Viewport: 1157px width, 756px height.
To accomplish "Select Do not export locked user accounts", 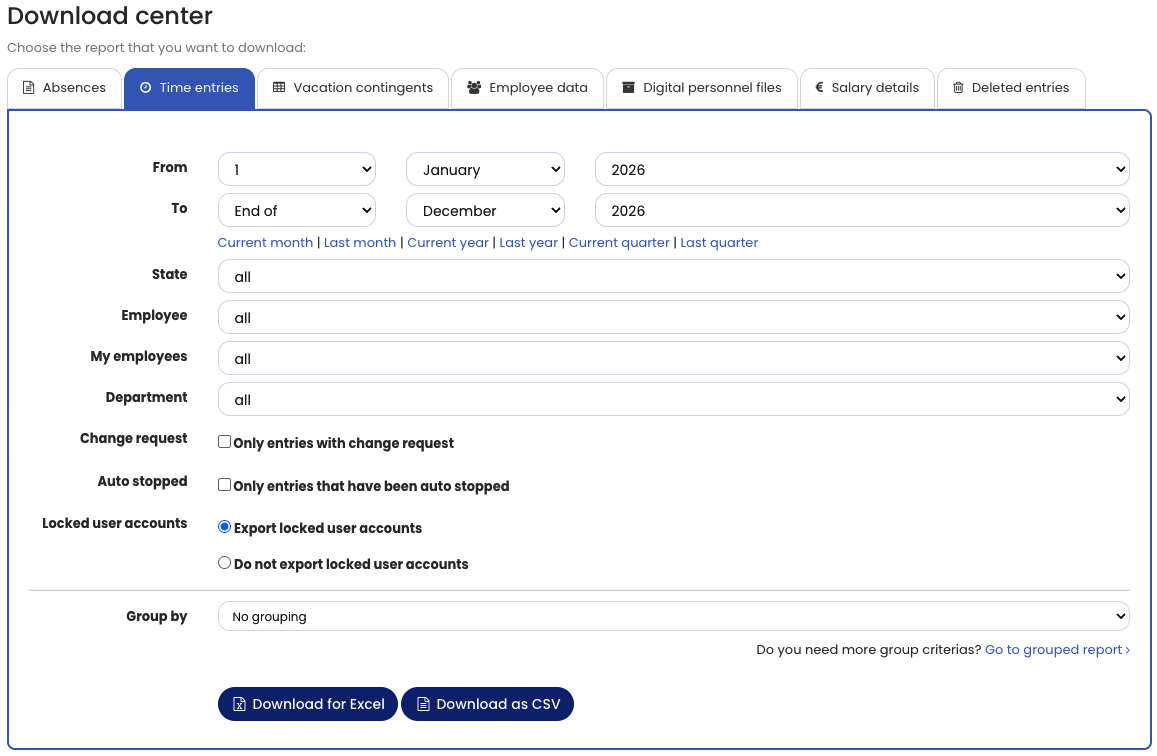I will (x=225, y=563).
